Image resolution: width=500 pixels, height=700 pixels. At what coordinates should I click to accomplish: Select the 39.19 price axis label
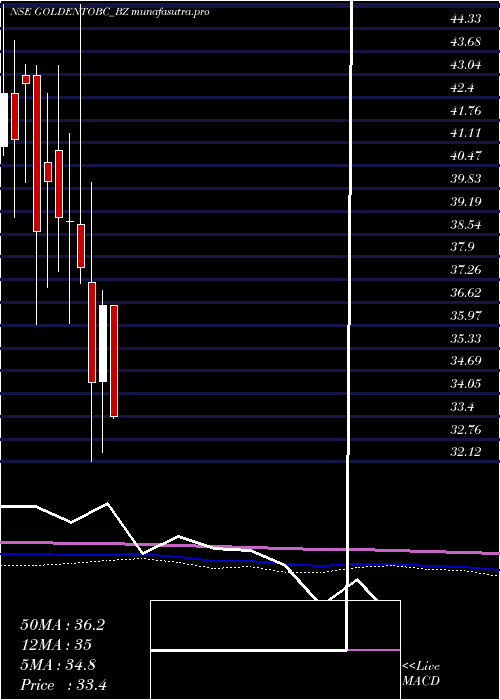[466, 201]
